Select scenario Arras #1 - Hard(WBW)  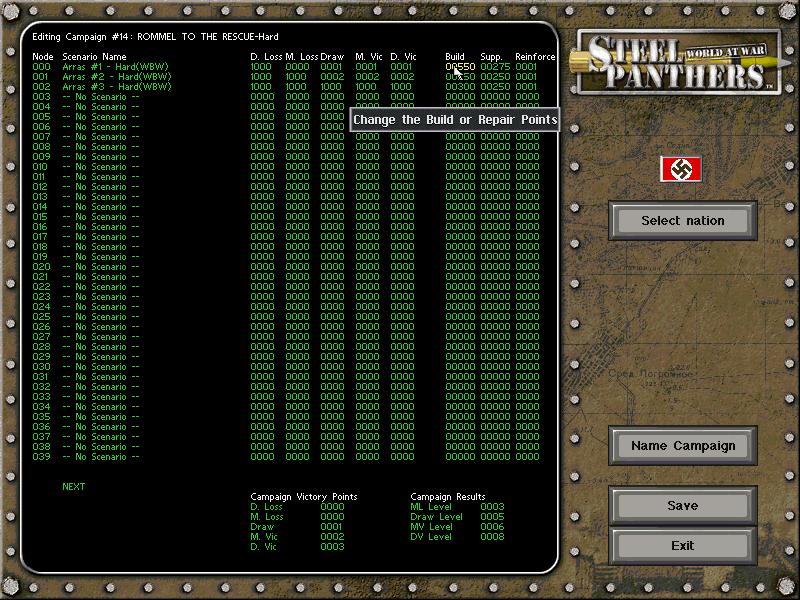(115, 67)
